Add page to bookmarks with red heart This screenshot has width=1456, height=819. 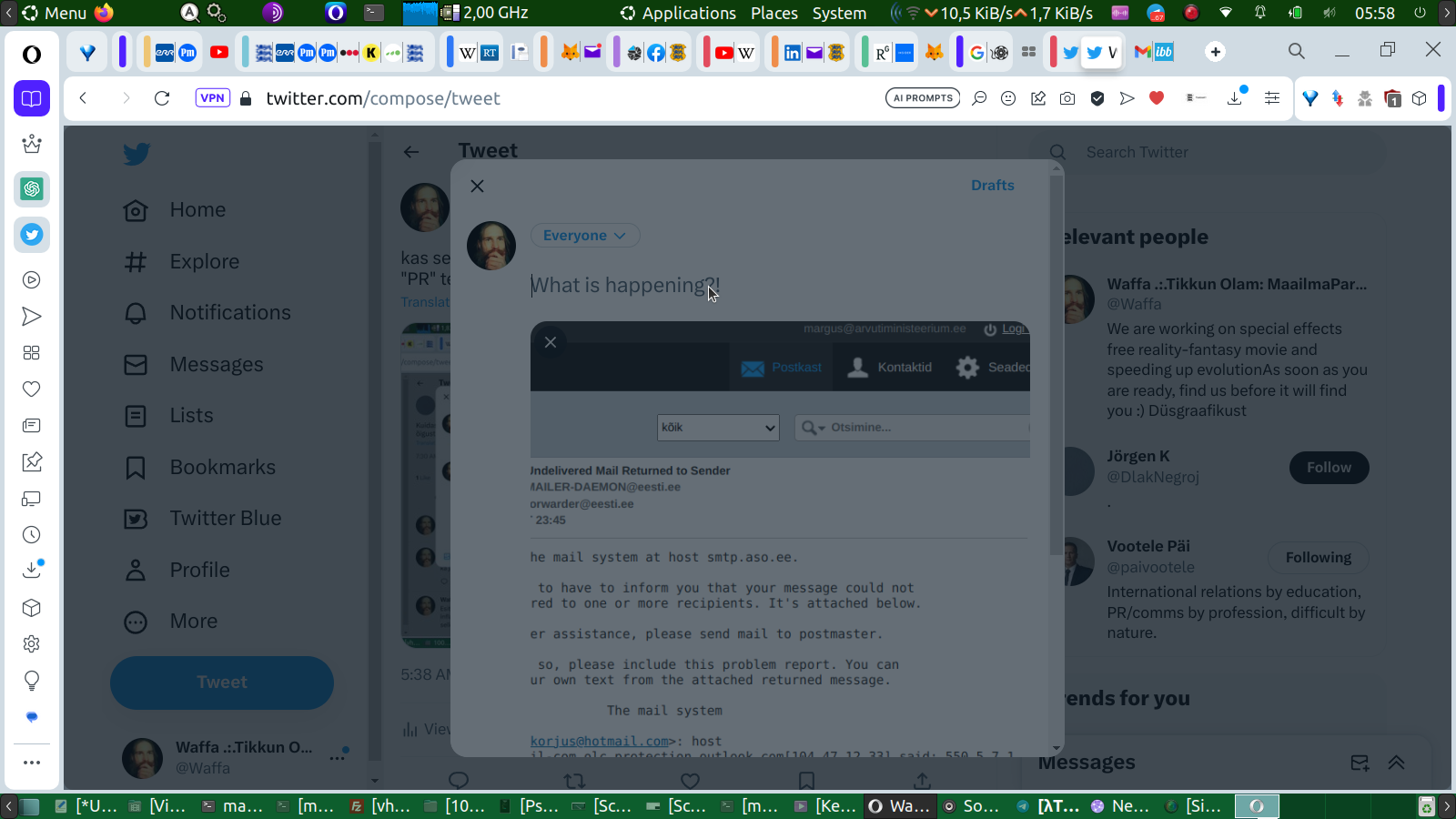coord(1157,98)
